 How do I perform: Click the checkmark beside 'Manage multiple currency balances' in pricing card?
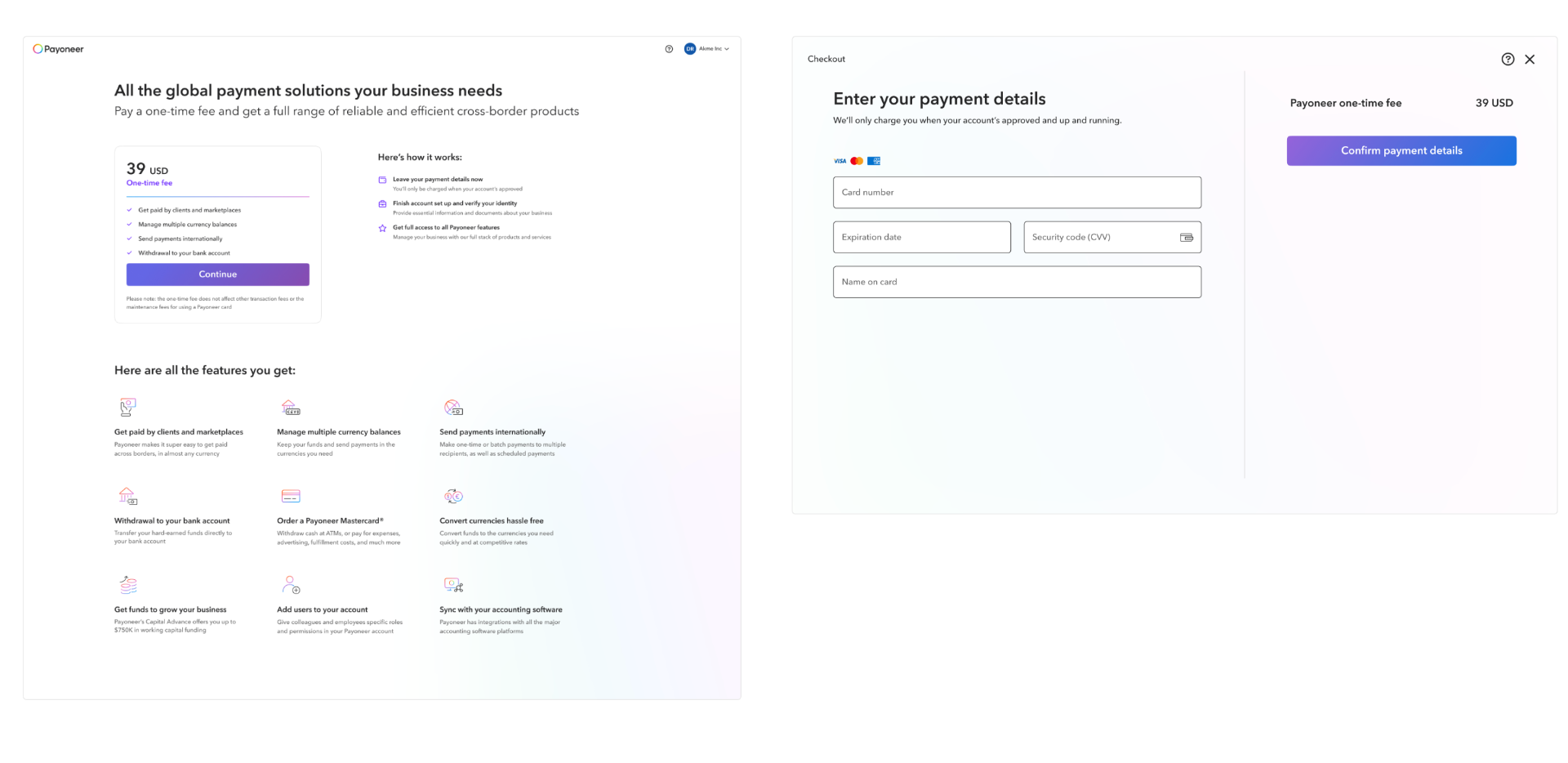(129, 225)
